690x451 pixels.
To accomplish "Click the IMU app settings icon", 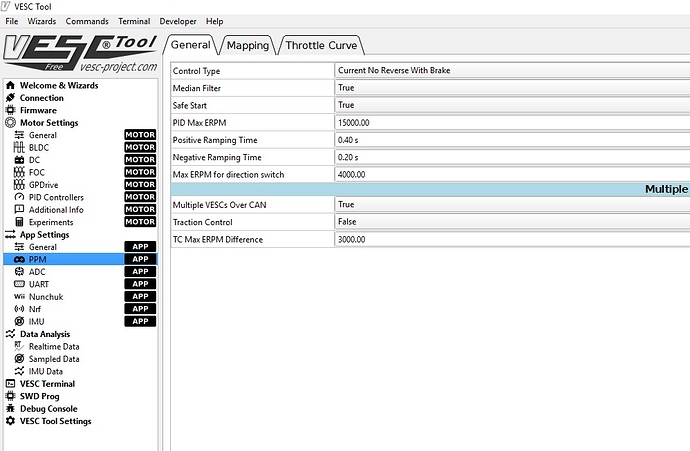I will pos(19,321).
